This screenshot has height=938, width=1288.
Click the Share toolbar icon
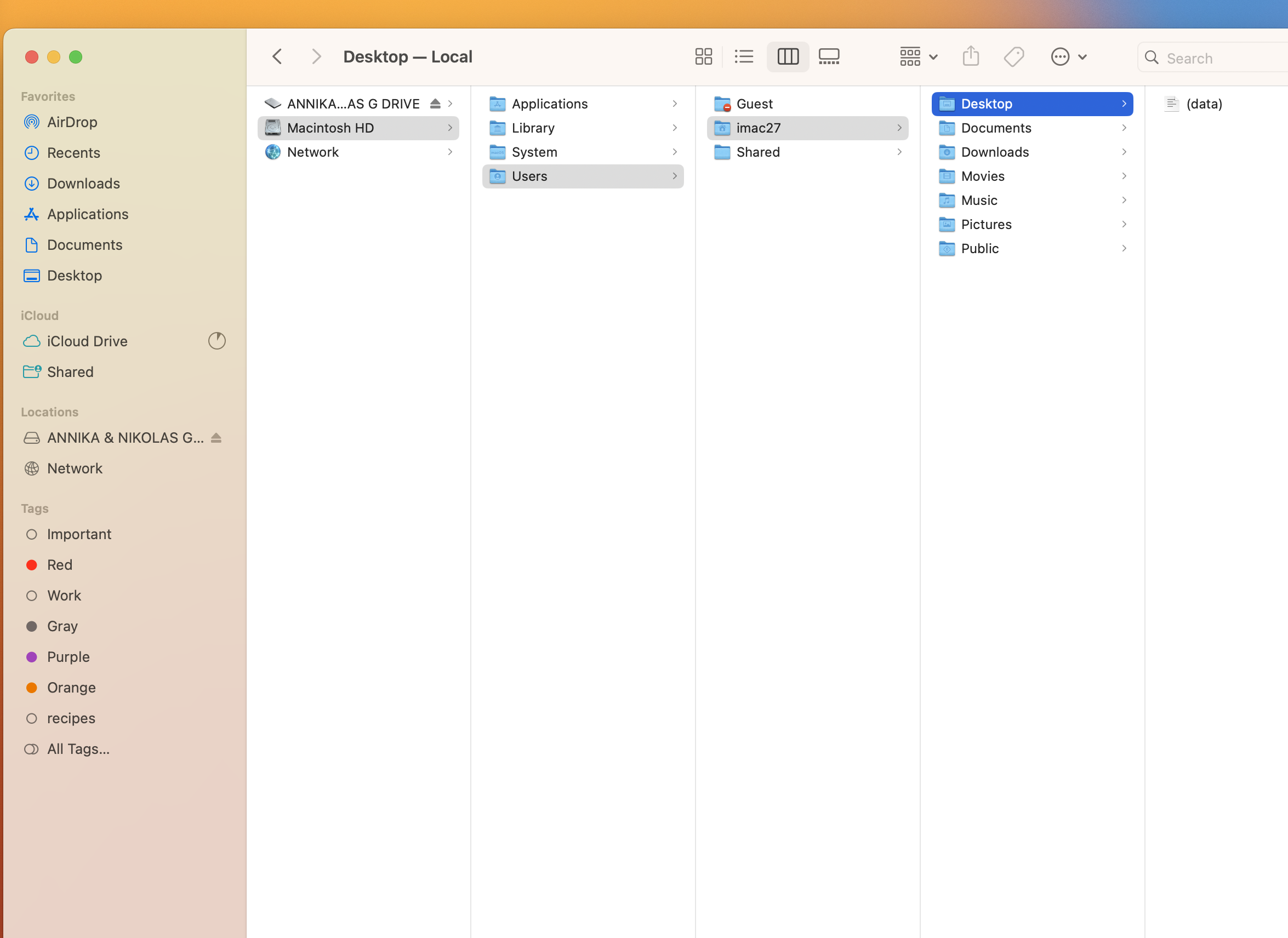[971, 57]
